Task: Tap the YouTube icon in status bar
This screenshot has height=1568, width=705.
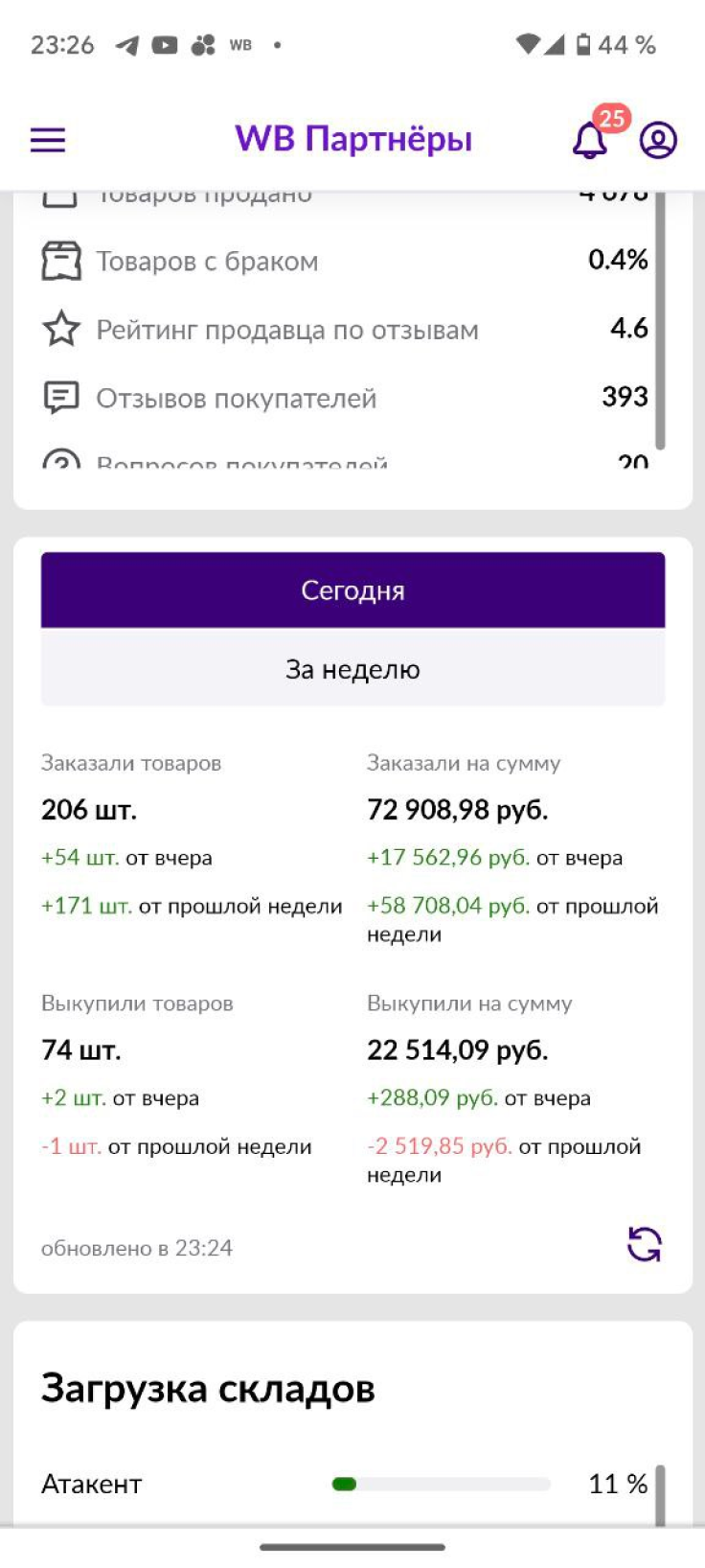Action: coord(165,45)
